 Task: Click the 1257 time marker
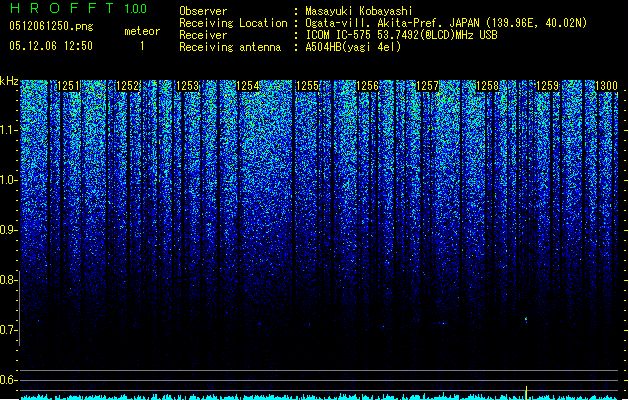(428, 86)
